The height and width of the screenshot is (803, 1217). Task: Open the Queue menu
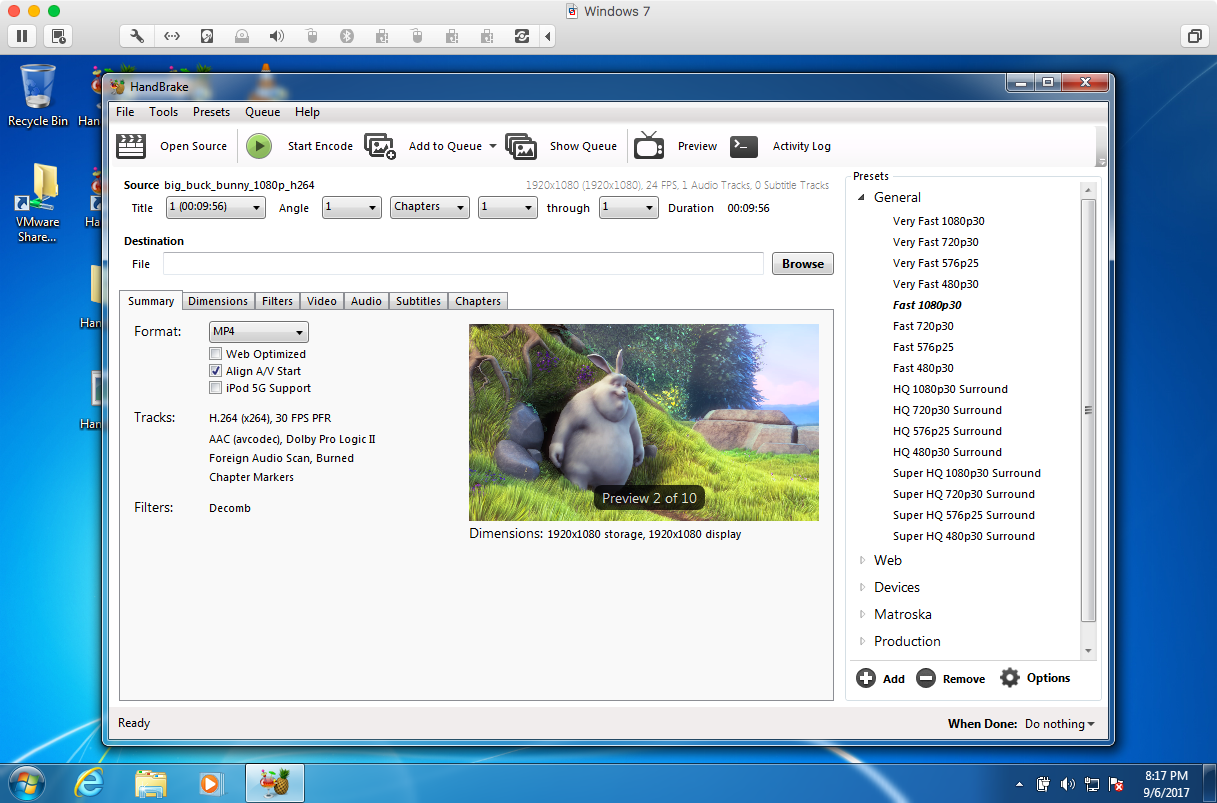(x=263, y=112)
